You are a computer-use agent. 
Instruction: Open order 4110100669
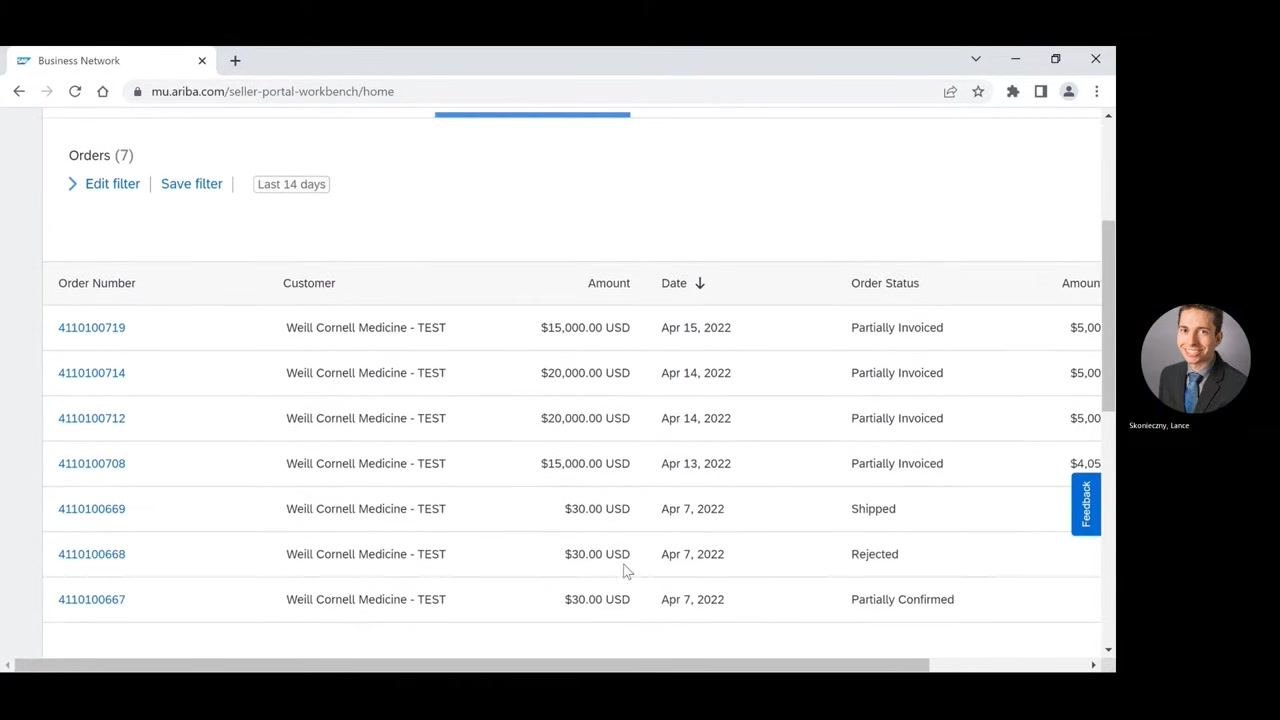pos(92,509)
